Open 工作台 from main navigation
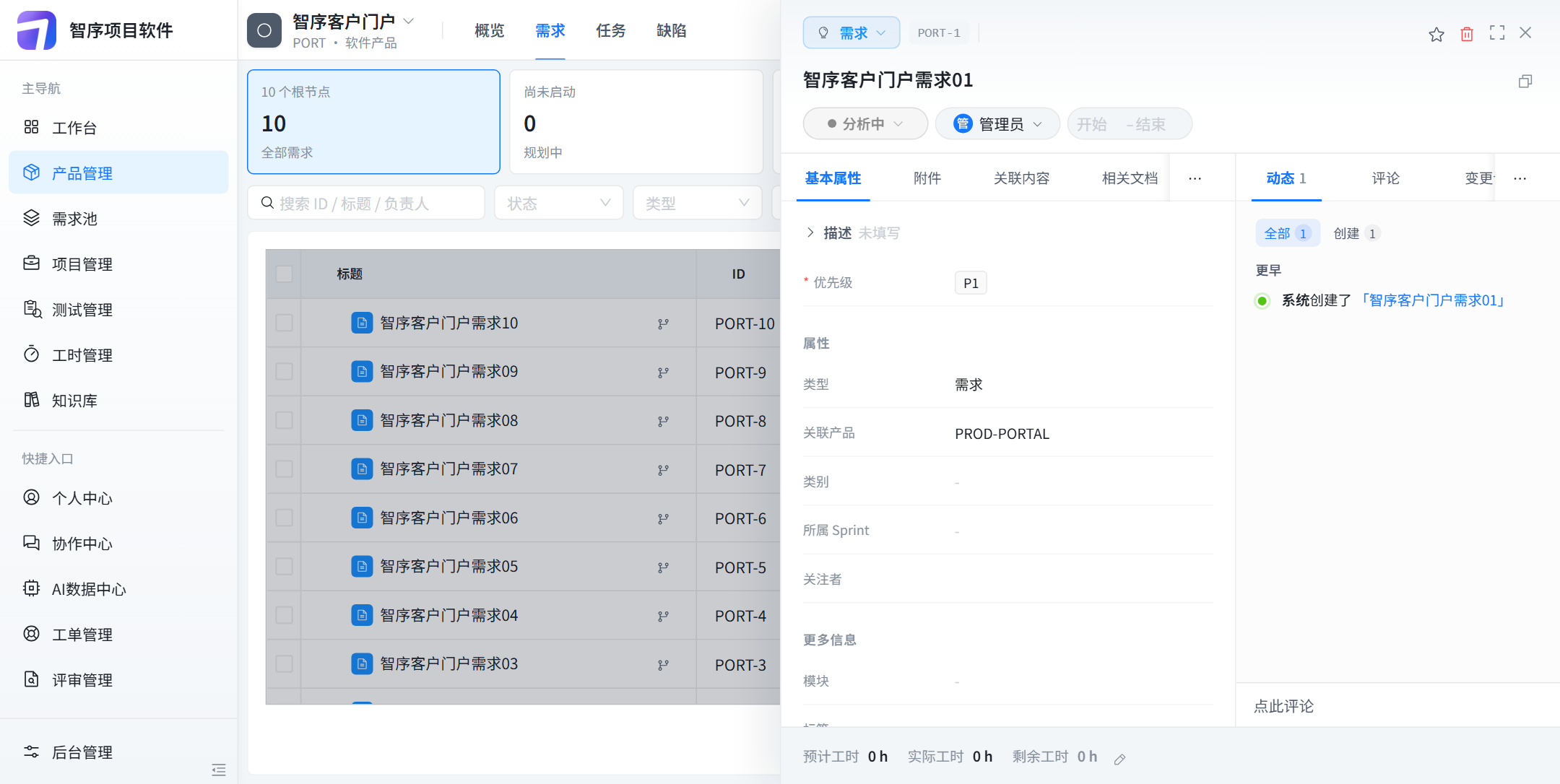The width and height of the screenshot is (1560, 784). 118,128
